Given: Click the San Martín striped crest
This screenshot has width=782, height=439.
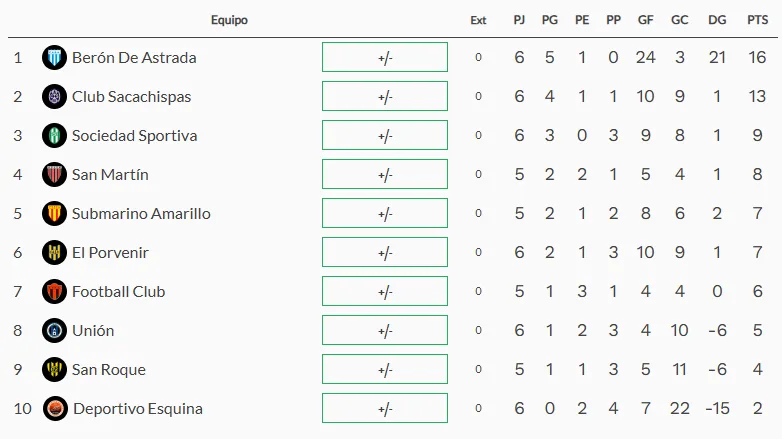Looking at the screenshot, I should point(54,175).
